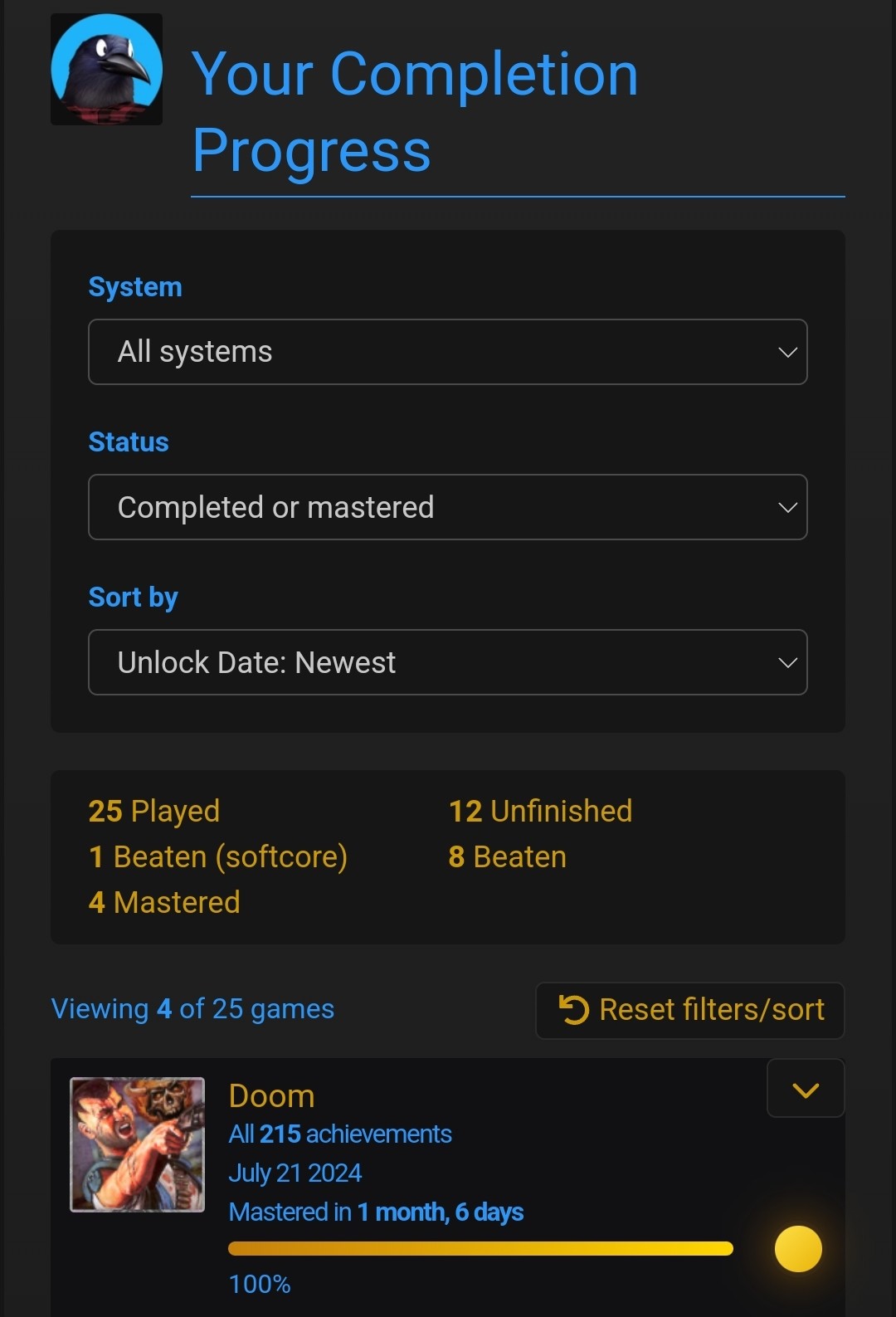The width and height of the screenshot is (896, 1317).
Task: Click the chevron arrow in Status dropdown
Action: (787, 507)
